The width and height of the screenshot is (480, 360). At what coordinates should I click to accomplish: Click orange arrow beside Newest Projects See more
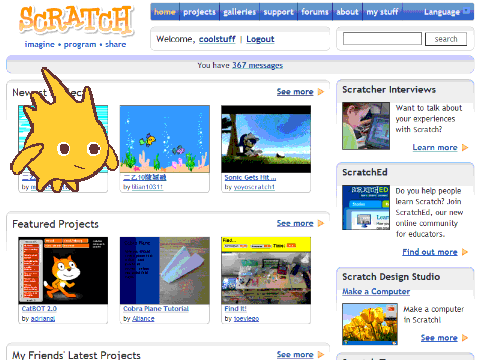[x=321, y=92]
